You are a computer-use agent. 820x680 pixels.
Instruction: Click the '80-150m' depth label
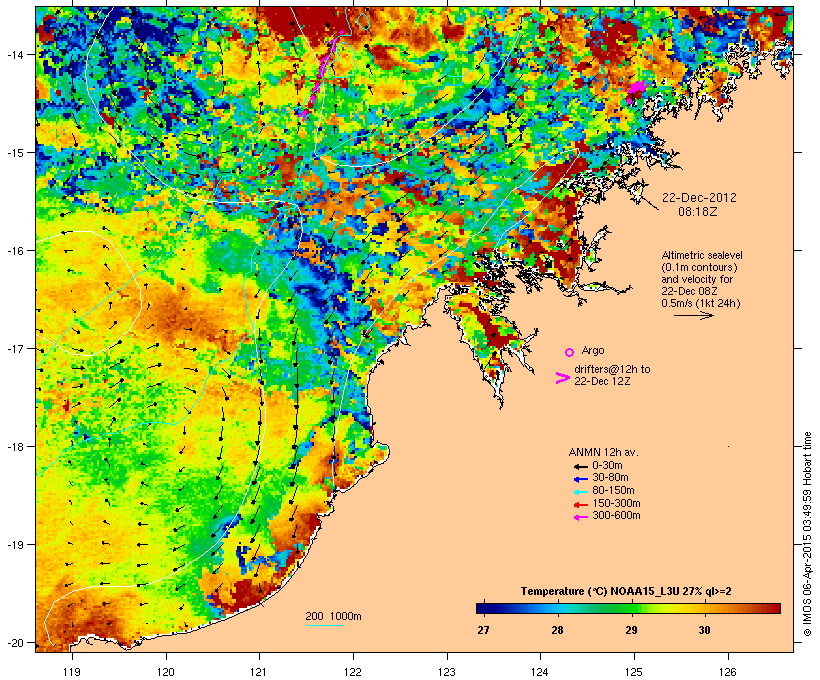point(613,491)
